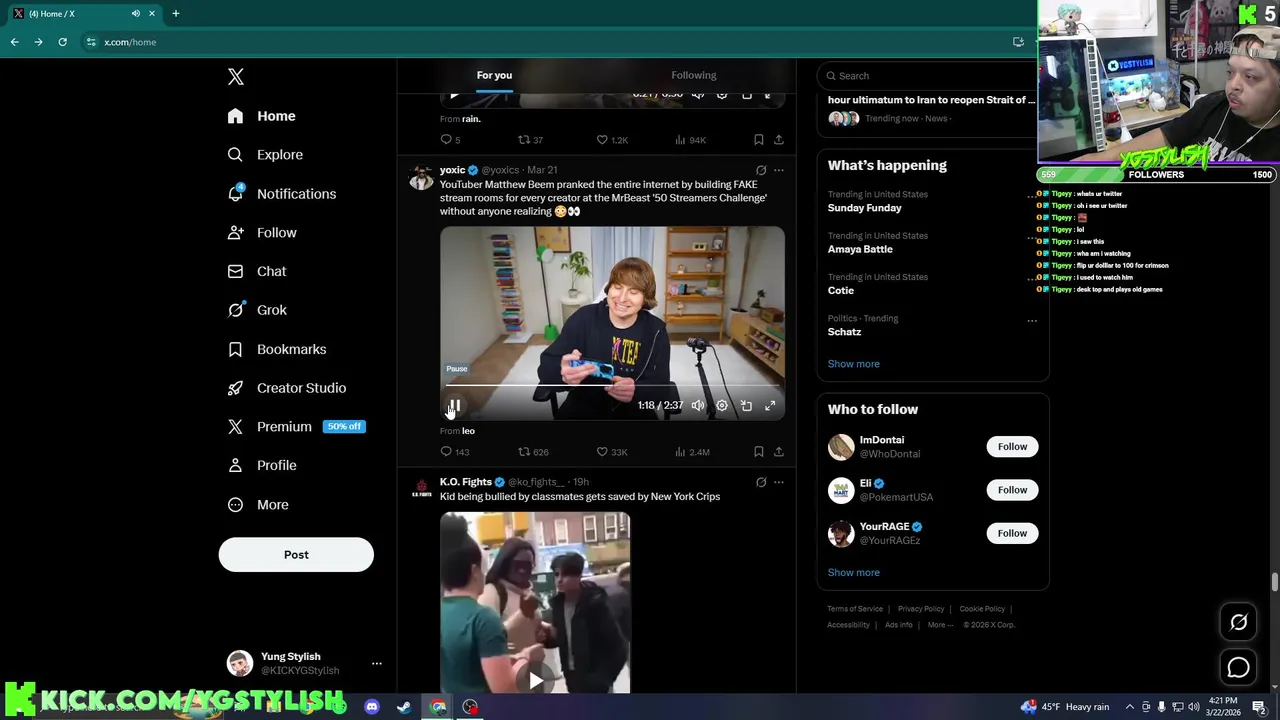Like the rain post with 1.2K likes
Viewport: 1280px width, 720px height.
[612, 140]
